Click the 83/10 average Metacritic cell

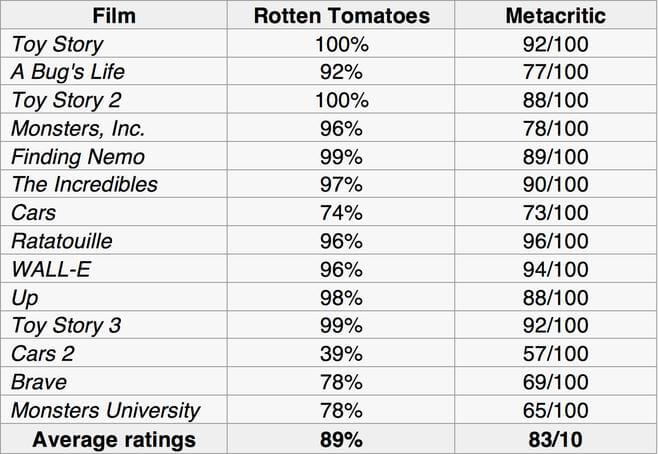555,439
